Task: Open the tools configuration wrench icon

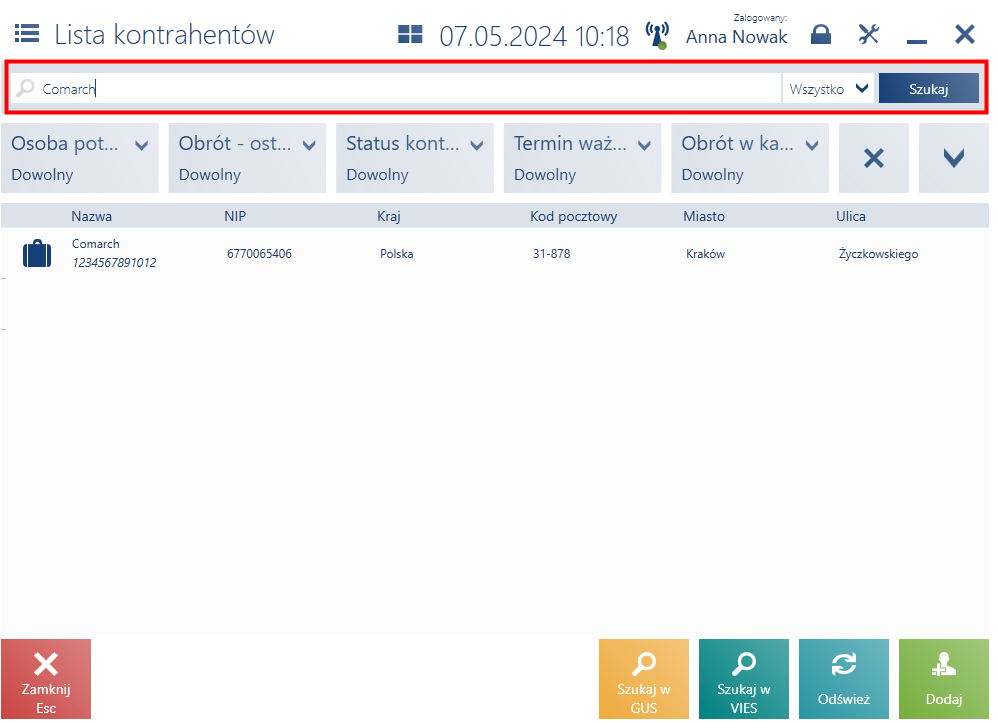Action: coord(869,34)
